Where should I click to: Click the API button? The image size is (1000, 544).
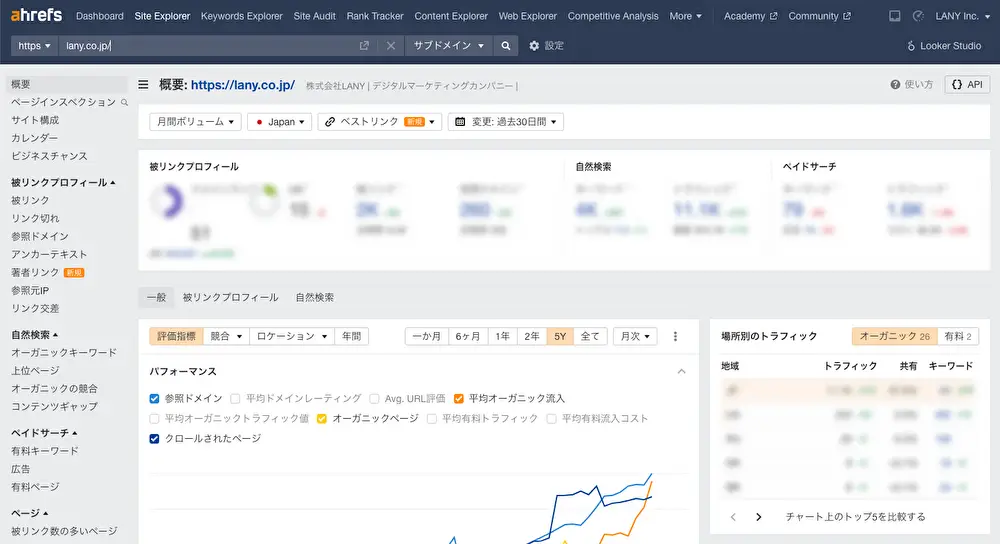967,85
